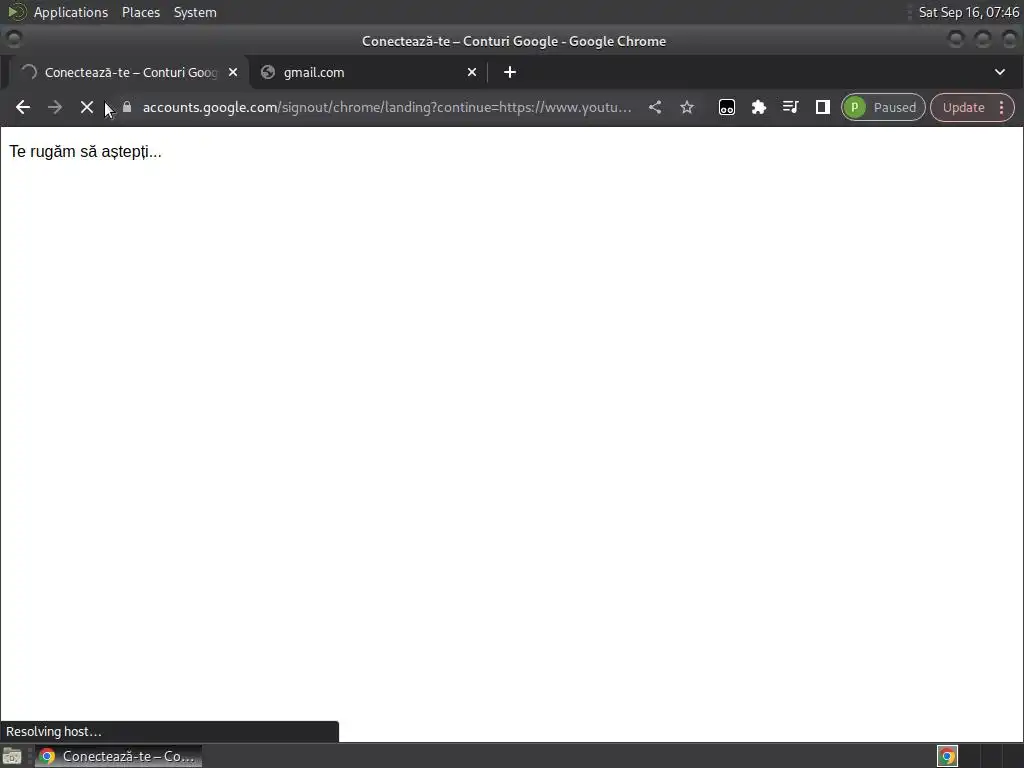The height and width of the screenshot is (768, 1024).
Task: Open the System menu
Action: 195,12
